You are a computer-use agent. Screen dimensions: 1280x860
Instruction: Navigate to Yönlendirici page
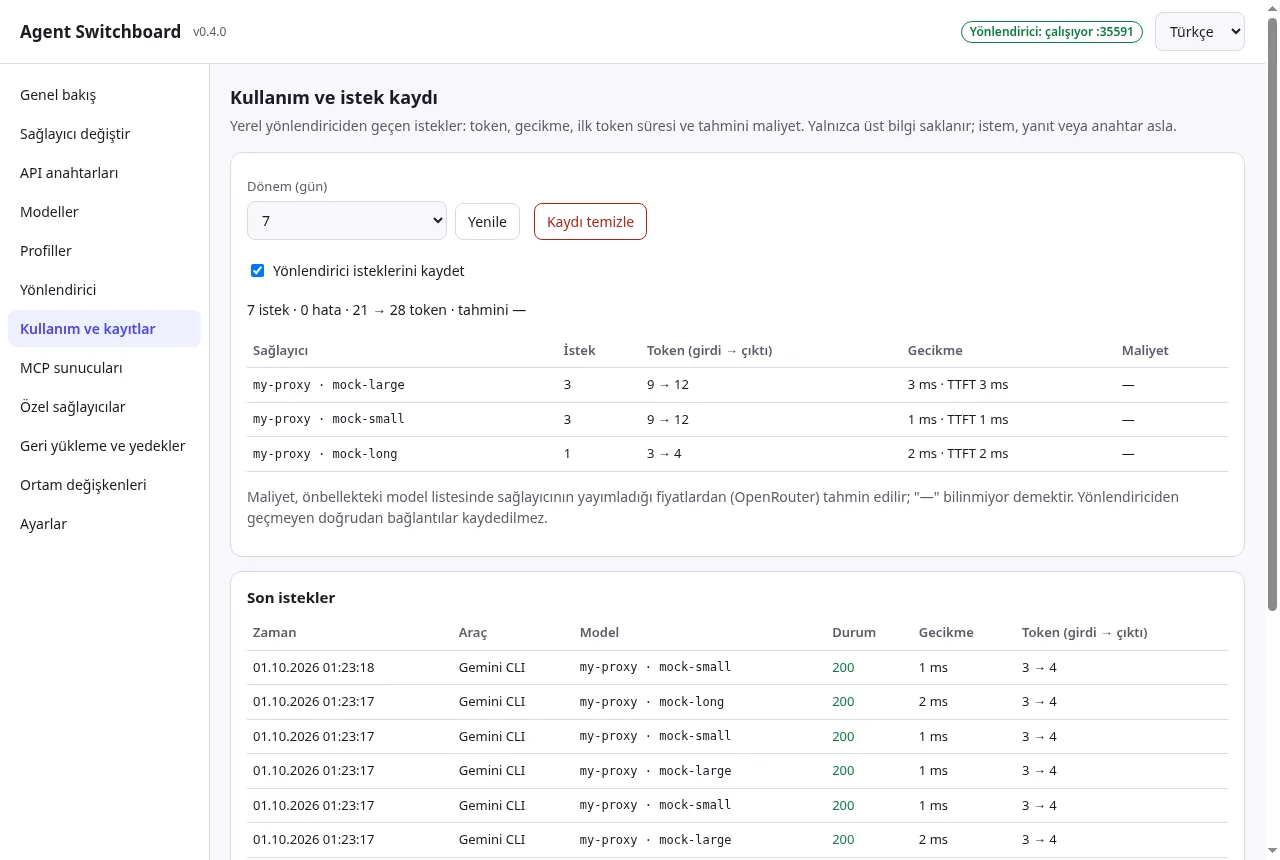pyautogui.click(x=104, y=290)
